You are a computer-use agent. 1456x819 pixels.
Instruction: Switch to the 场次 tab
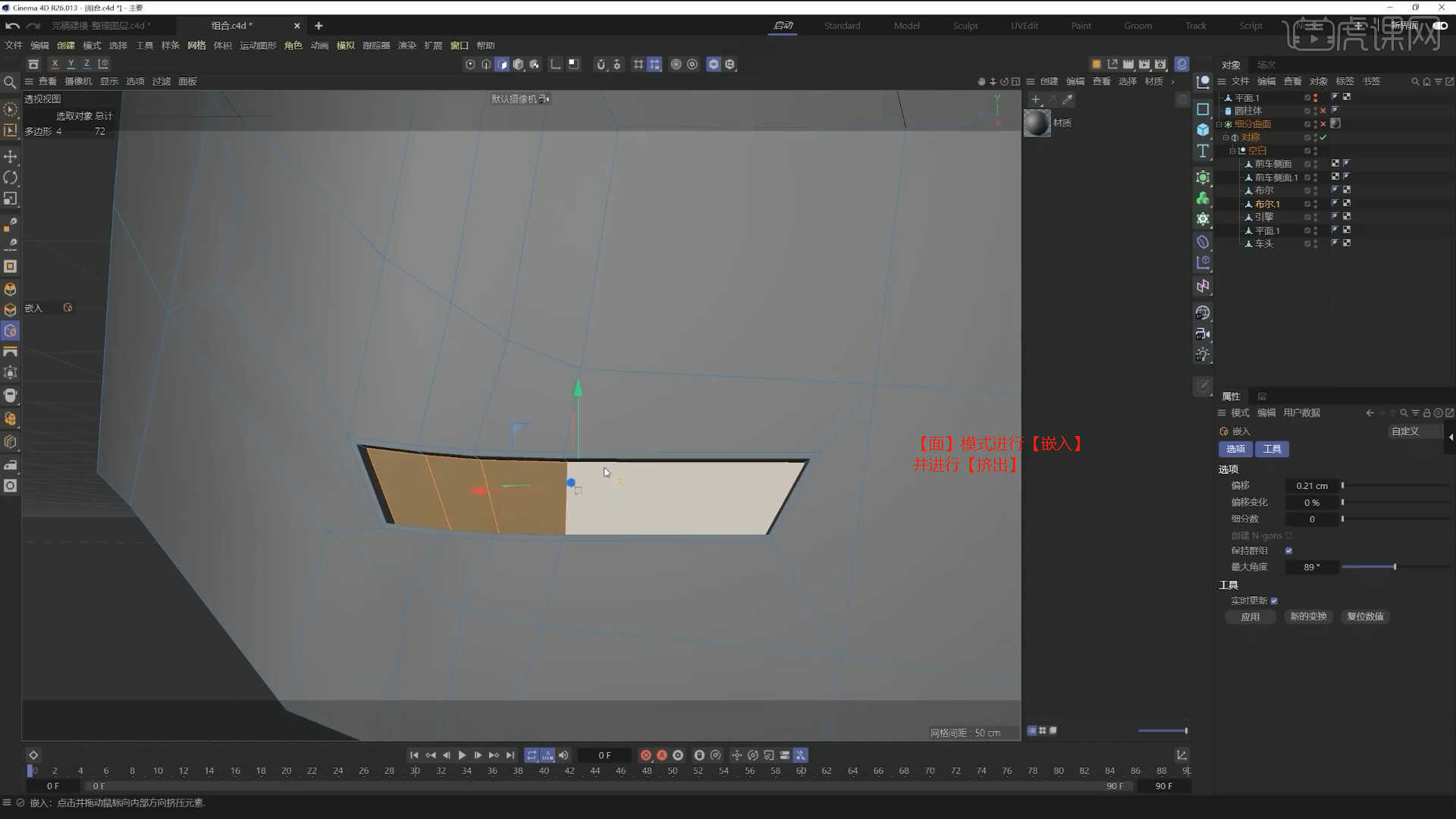point(1266,65)
